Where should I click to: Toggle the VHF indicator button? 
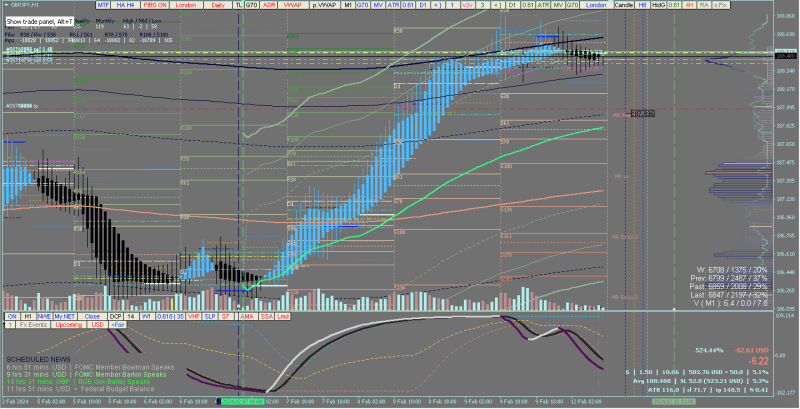tap(193, 317)
